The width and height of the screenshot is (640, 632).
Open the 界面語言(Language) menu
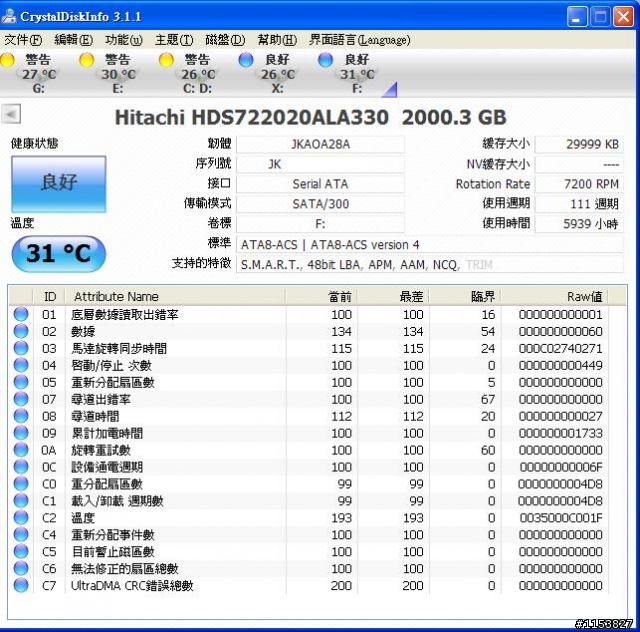coord(360,40)
